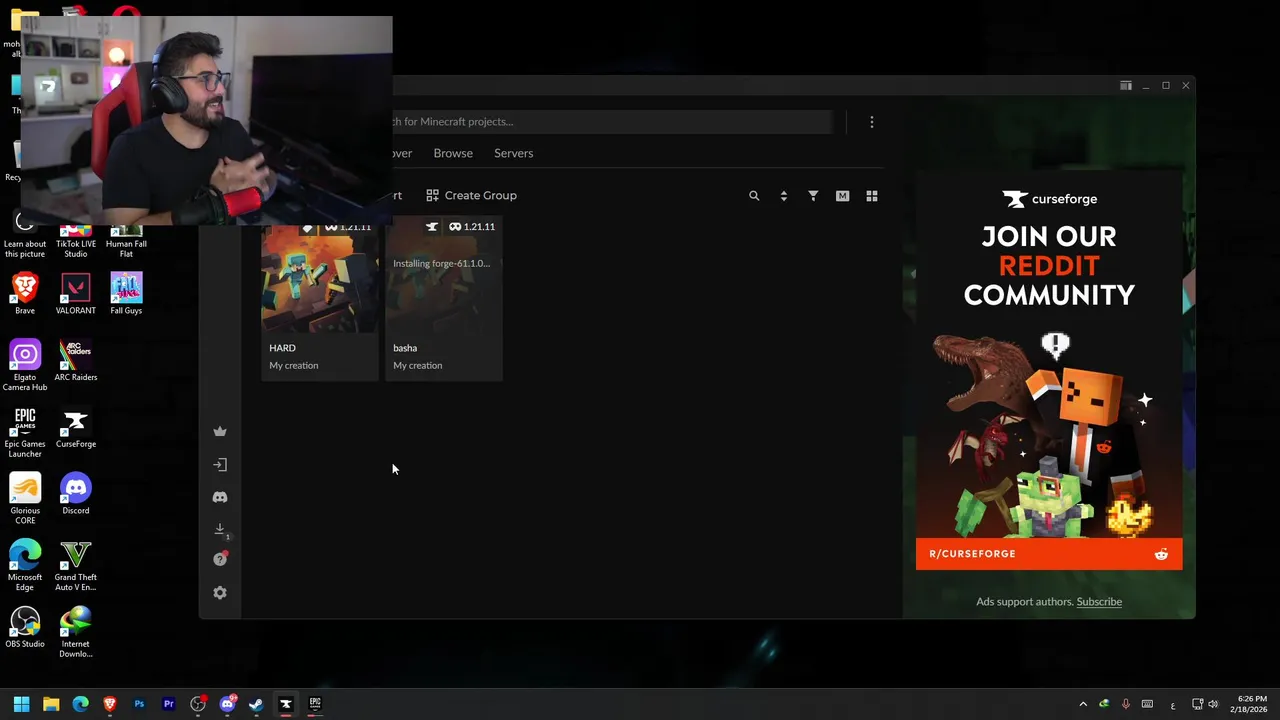Open the settings gear in CurseForge sidebar
Screen dimensions: 1280x720
[220, 593]
